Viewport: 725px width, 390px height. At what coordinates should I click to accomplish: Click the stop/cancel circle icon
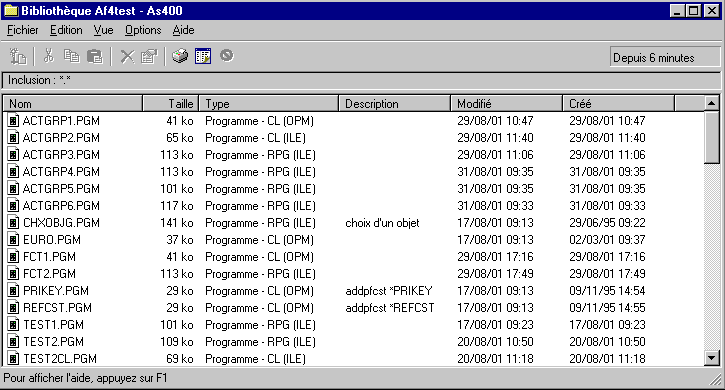tap(227, 56)
